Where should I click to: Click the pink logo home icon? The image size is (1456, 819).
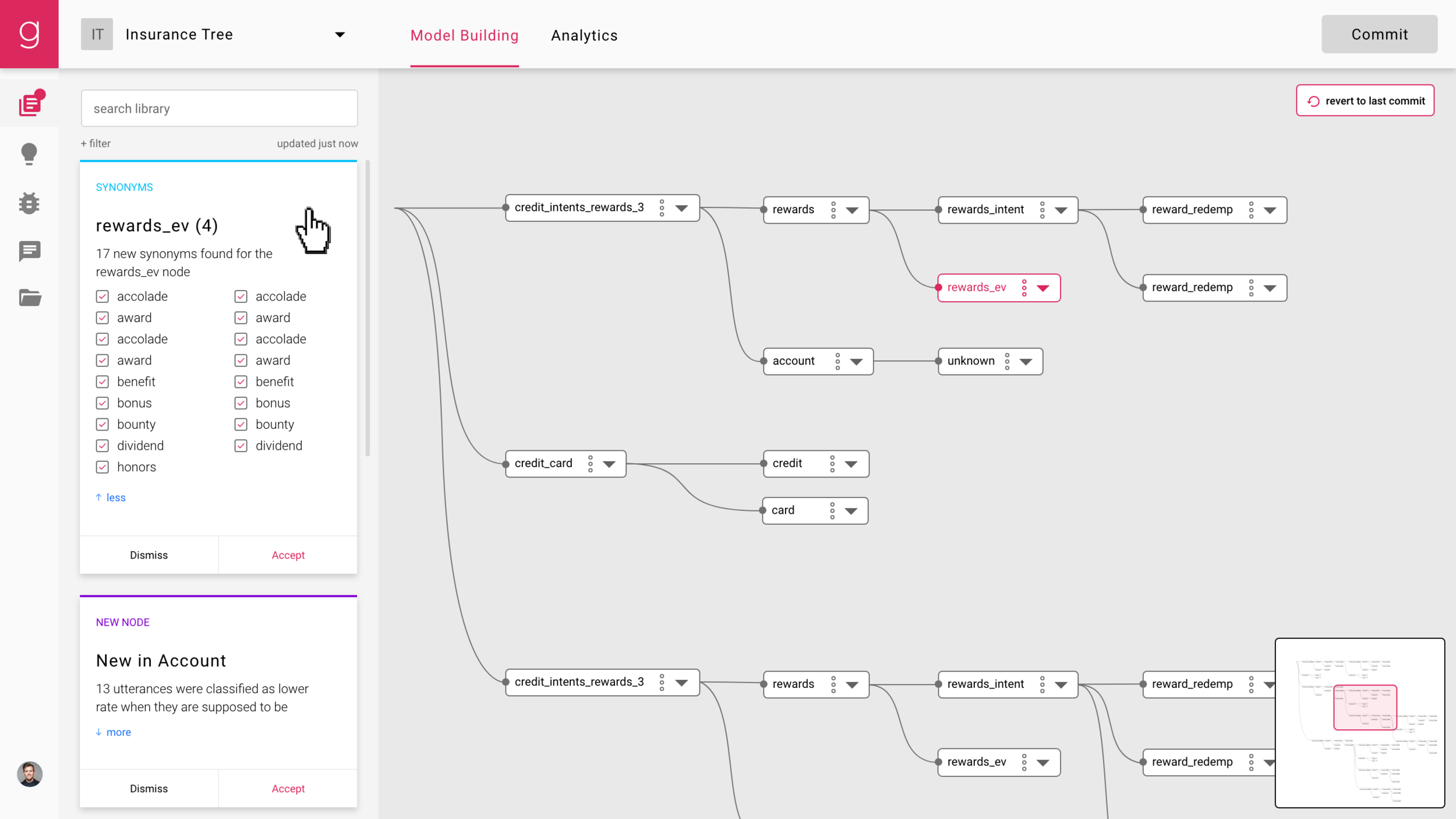[x=29, y=34]
